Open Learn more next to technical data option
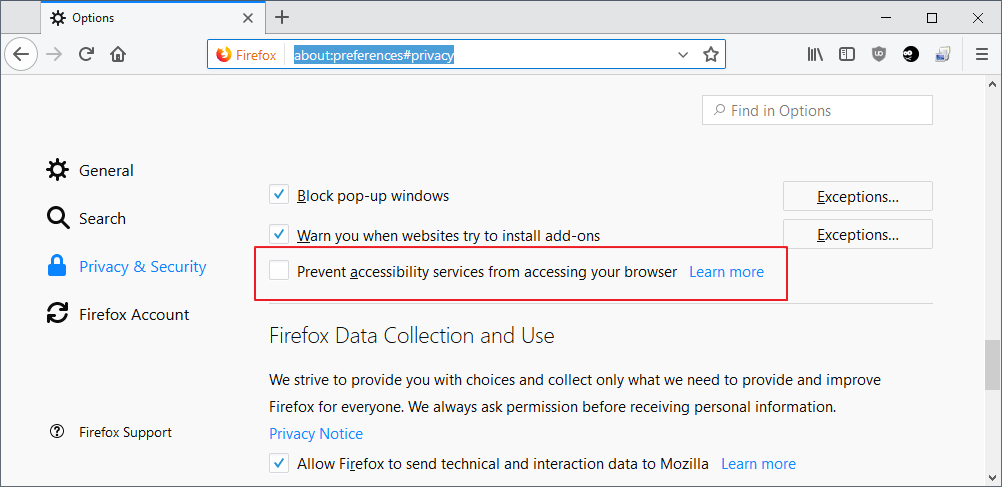The width and height of the screenshot is (1002, 487). click(759, 464)
